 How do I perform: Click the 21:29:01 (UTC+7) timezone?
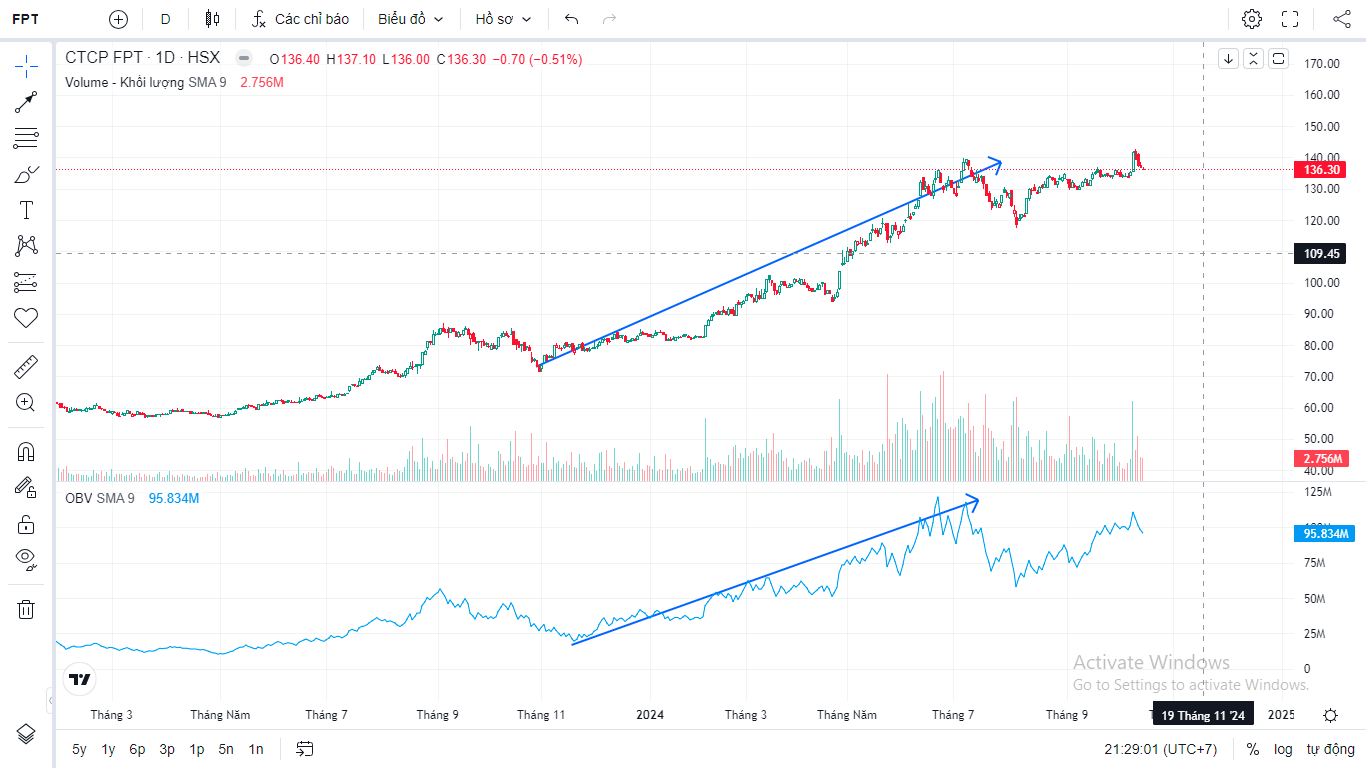[x=1160, y=749]
